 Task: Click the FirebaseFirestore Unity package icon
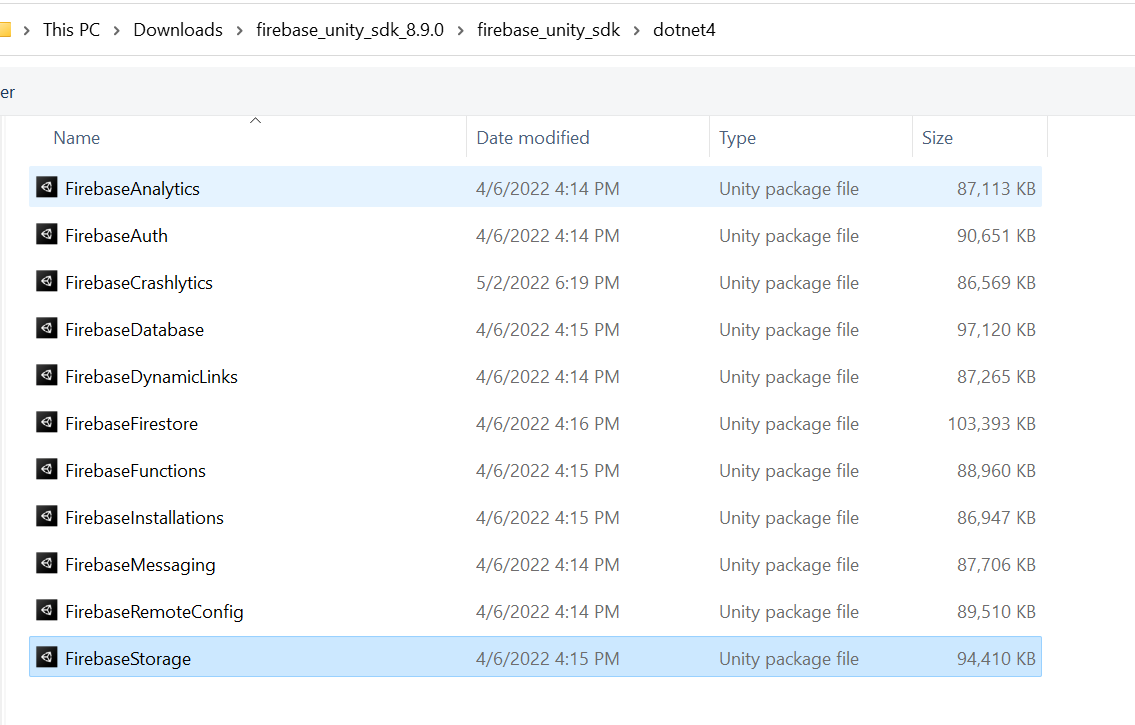(x=47, y=423)
